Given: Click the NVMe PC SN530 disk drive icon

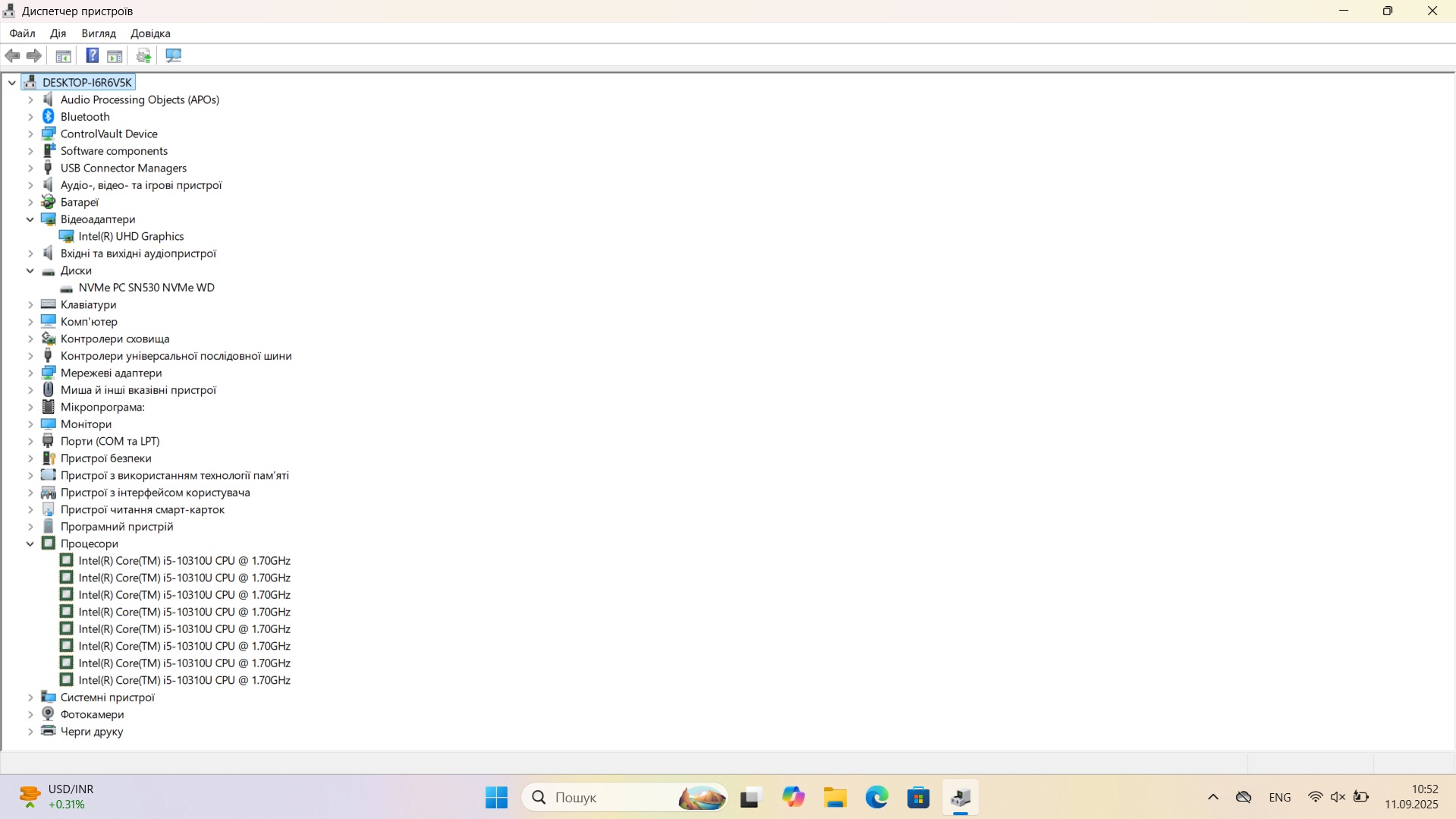Looking at the screenshot, I should (x=67, y=288).
